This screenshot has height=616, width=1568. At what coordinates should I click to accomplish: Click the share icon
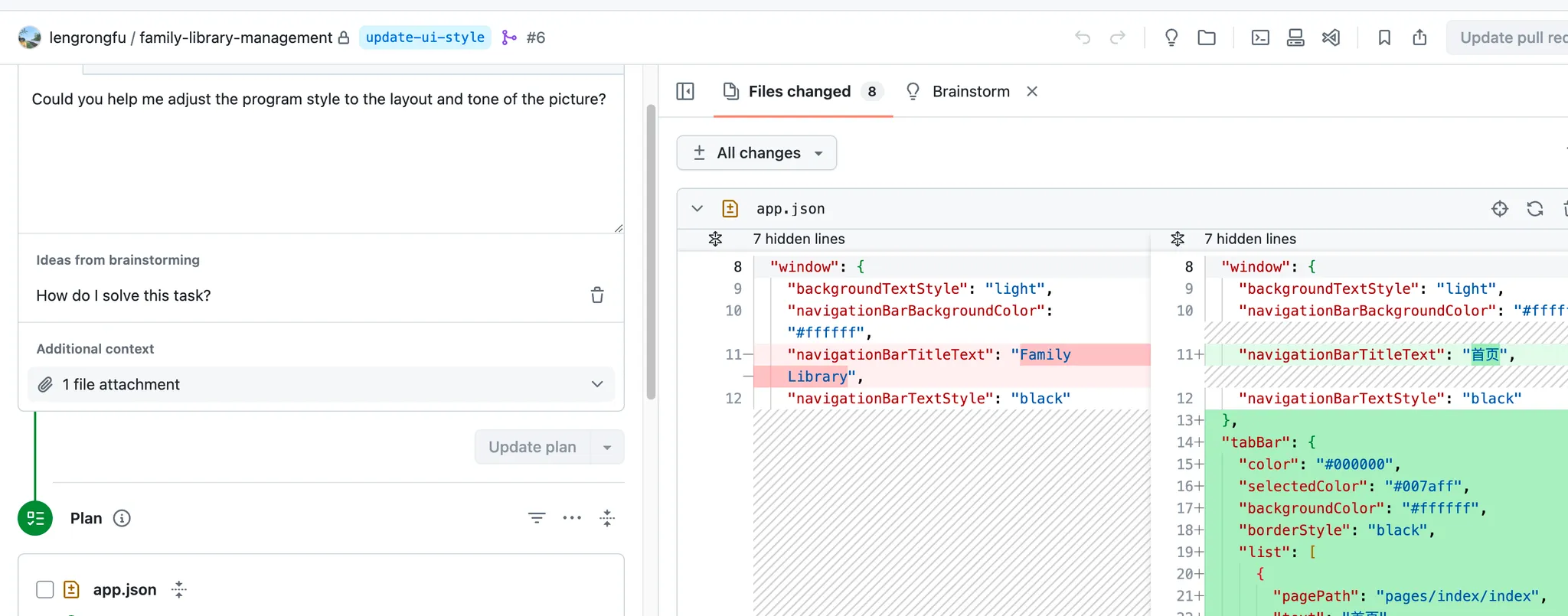[x=1419, y=37]
